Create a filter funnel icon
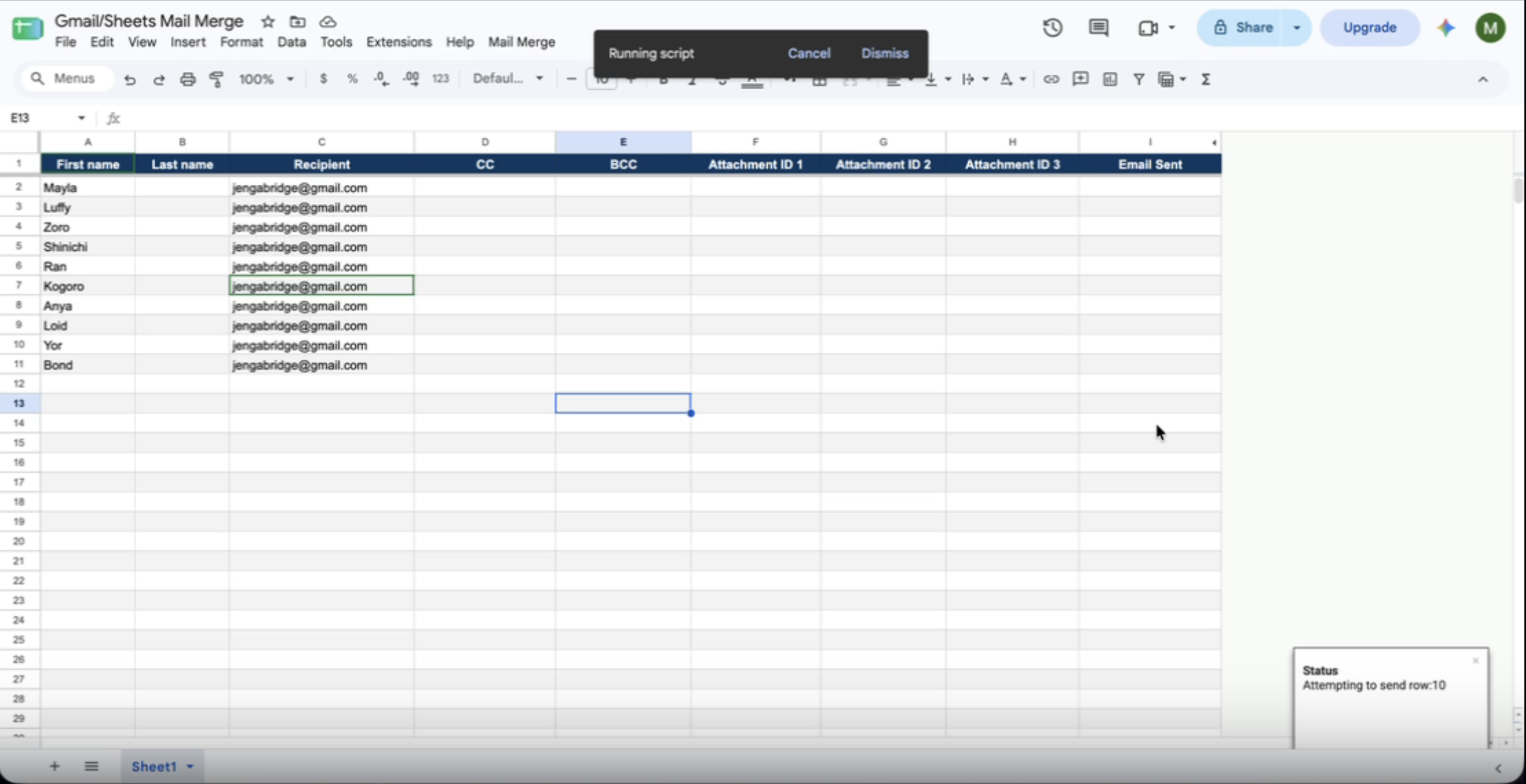1526x784 pixels. (1139, 79)
